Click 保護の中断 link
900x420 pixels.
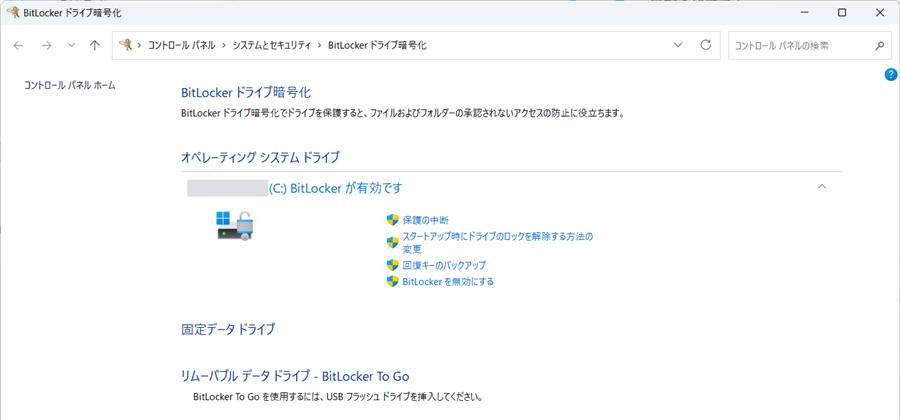point(426,220)
